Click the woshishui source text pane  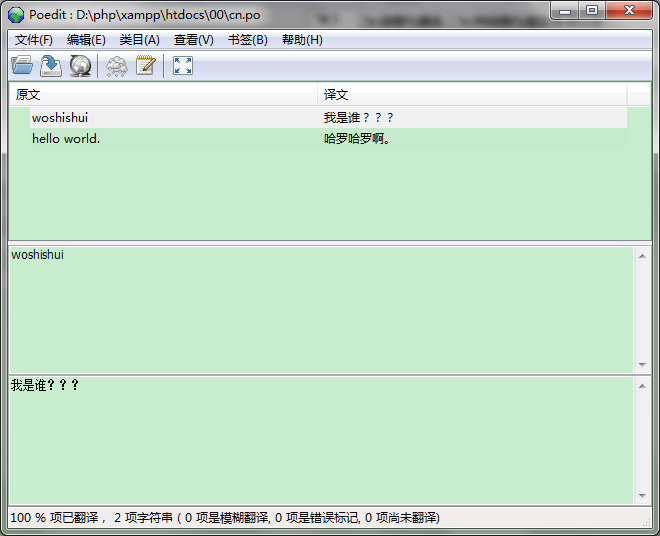pos(321,309)
